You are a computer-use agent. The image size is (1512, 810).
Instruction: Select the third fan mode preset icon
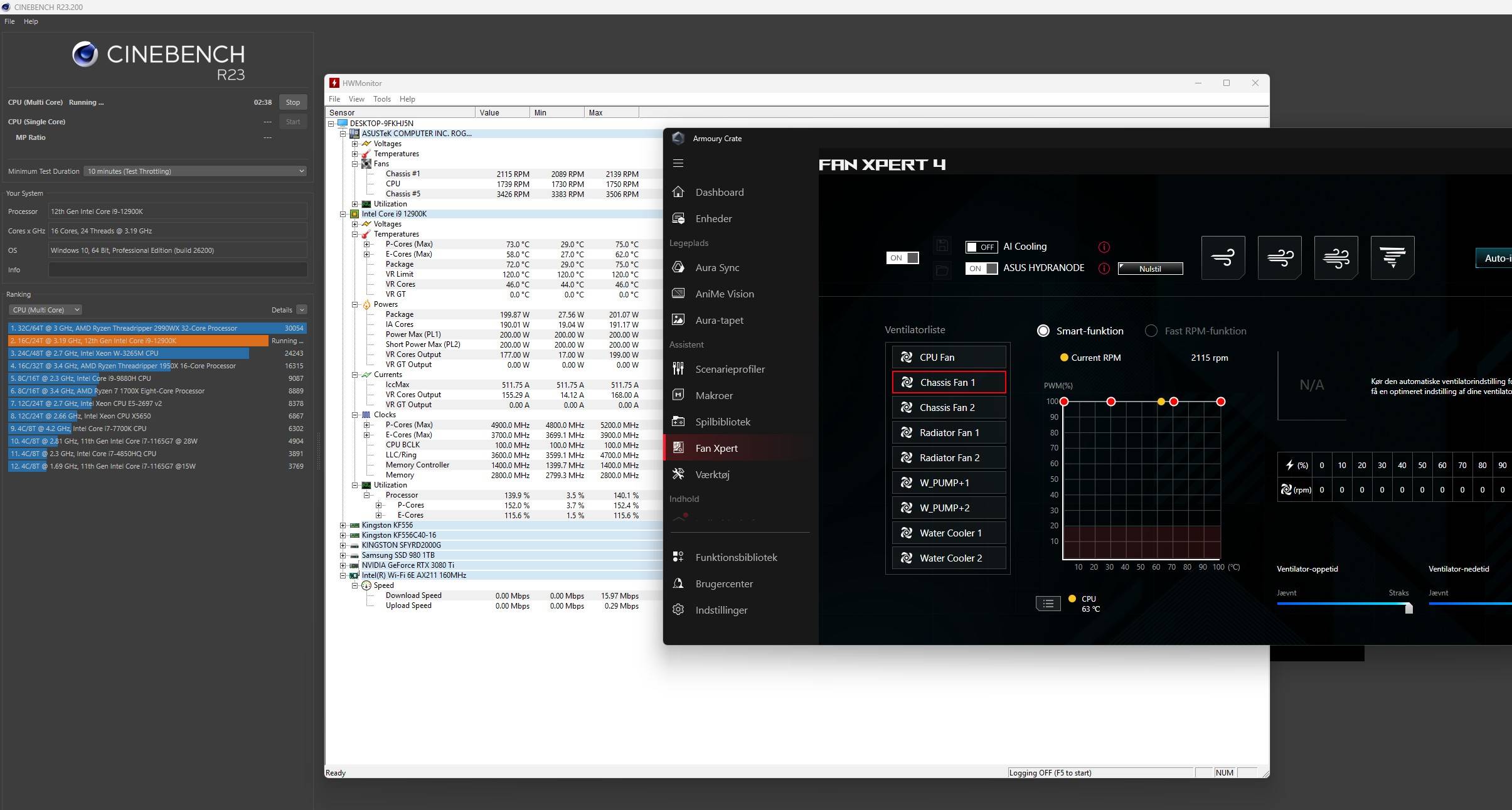click(1336, 258)
